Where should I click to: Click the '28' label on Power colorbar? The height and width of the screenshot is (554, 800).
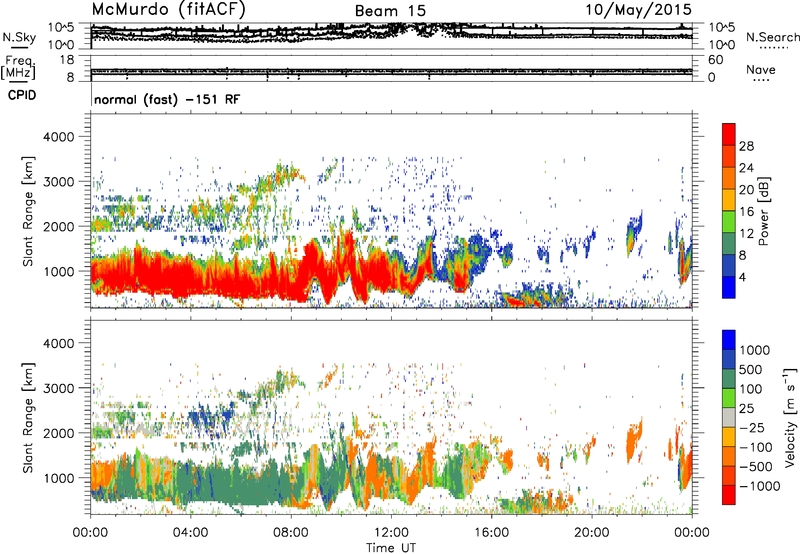point(746,146)
